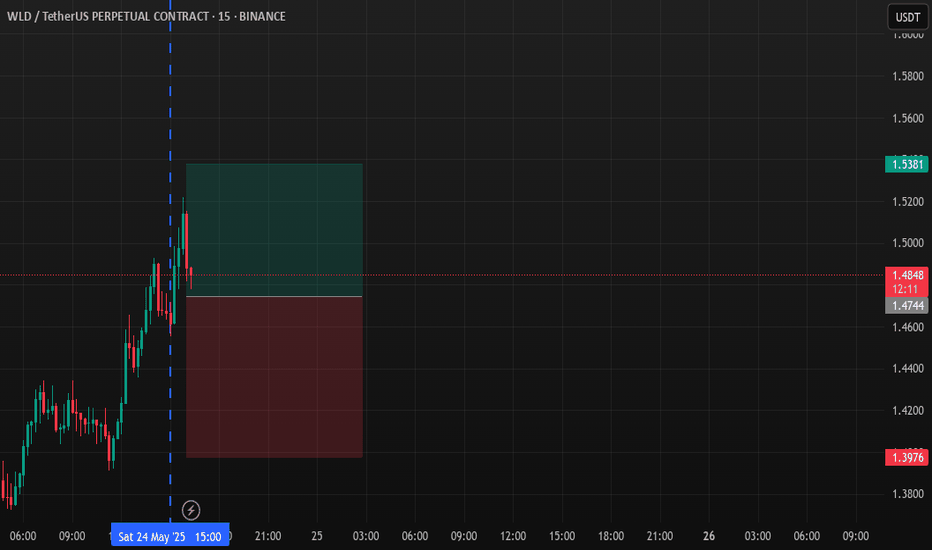Click the 1.4200 price axis label
Image resolution: width=932 pixels, height=550 pixels.
click(x=908, y=410)
